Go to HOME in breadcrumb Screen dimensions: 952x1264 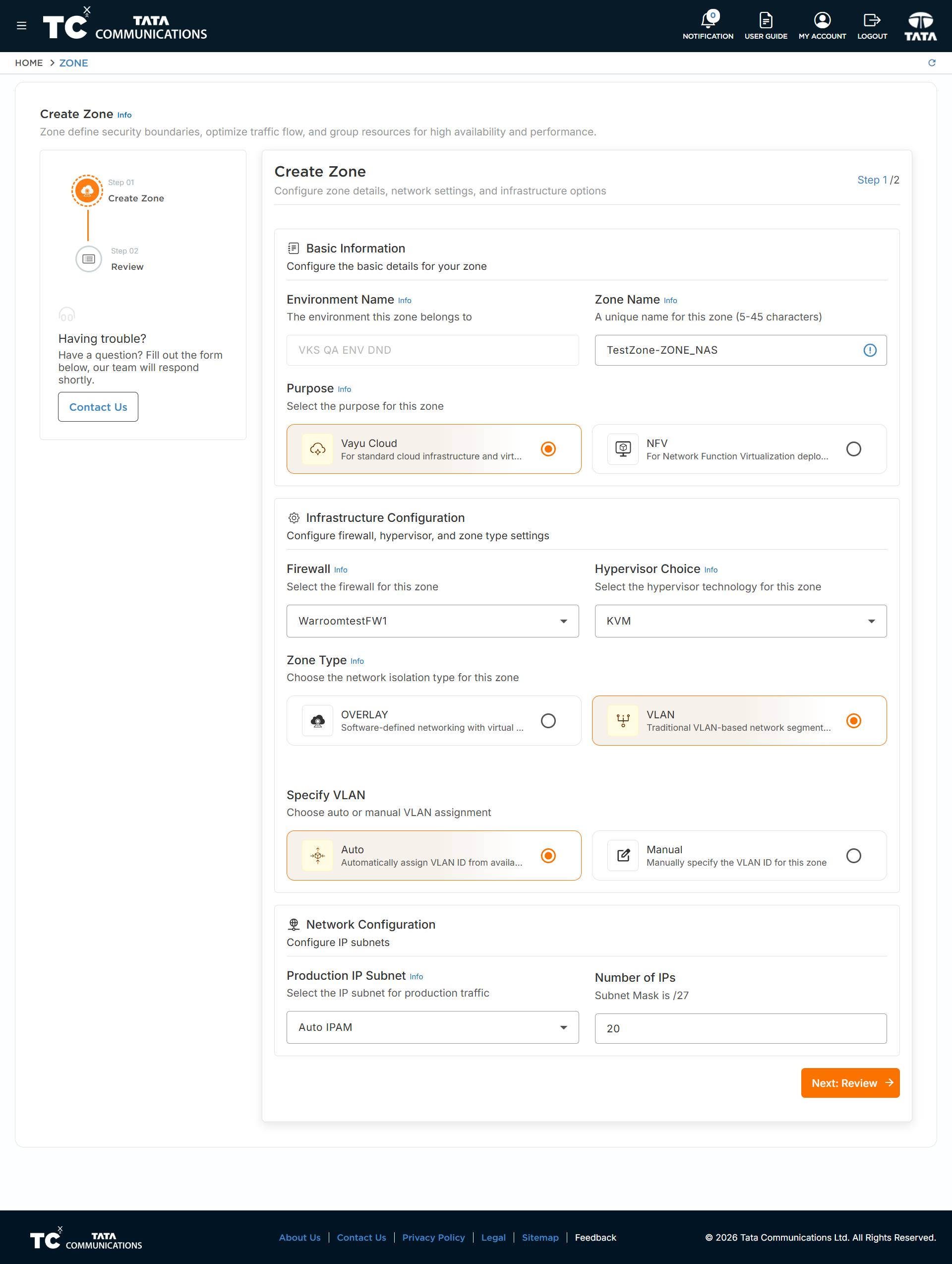(29, 63)
